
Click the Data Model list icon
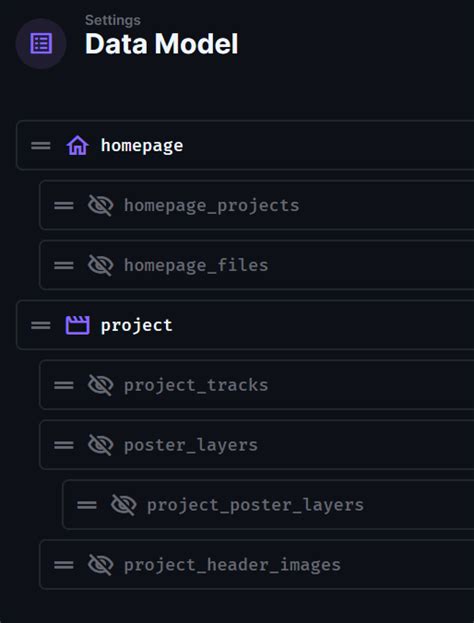pos(41,44)
